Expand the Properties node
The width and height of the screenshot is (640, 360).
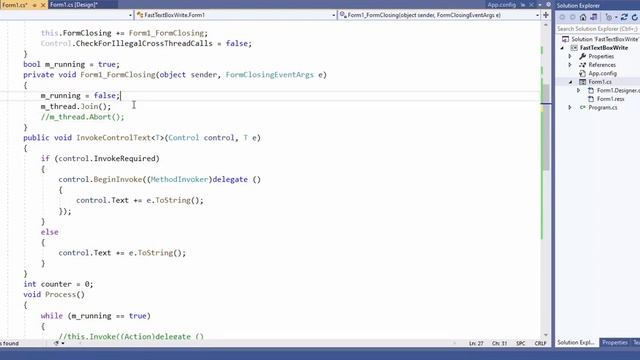571,56
